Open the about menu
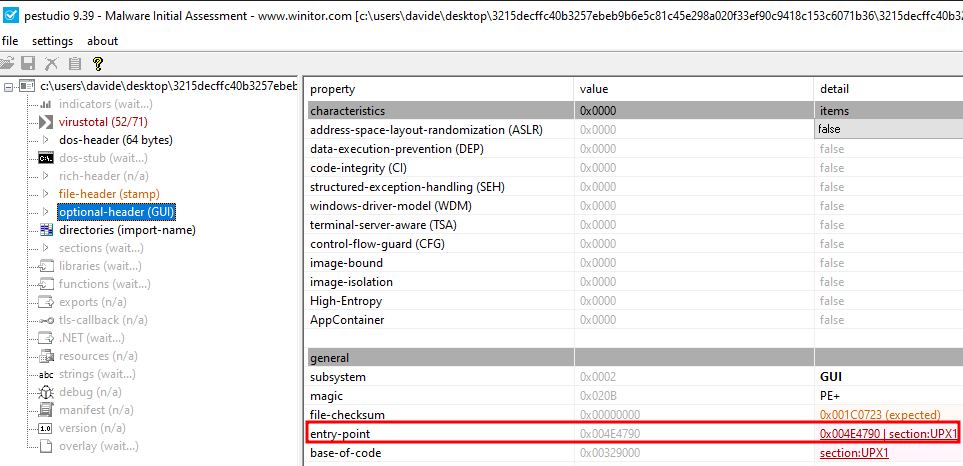The height and width of the screenshot is (466, 963). click(102, 41)
